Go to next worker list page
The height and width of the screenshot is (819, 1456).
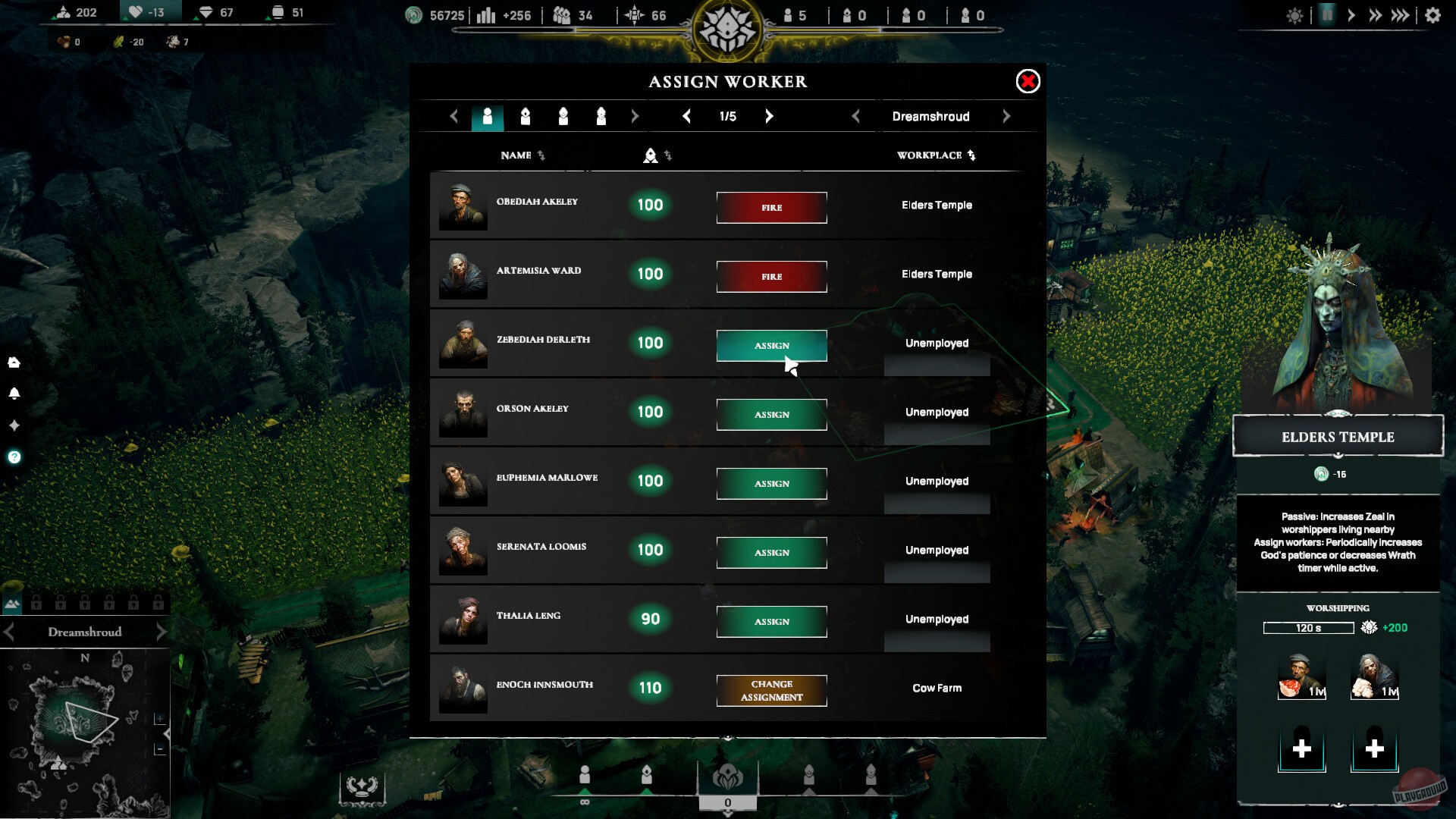click(x=769, y=116)
